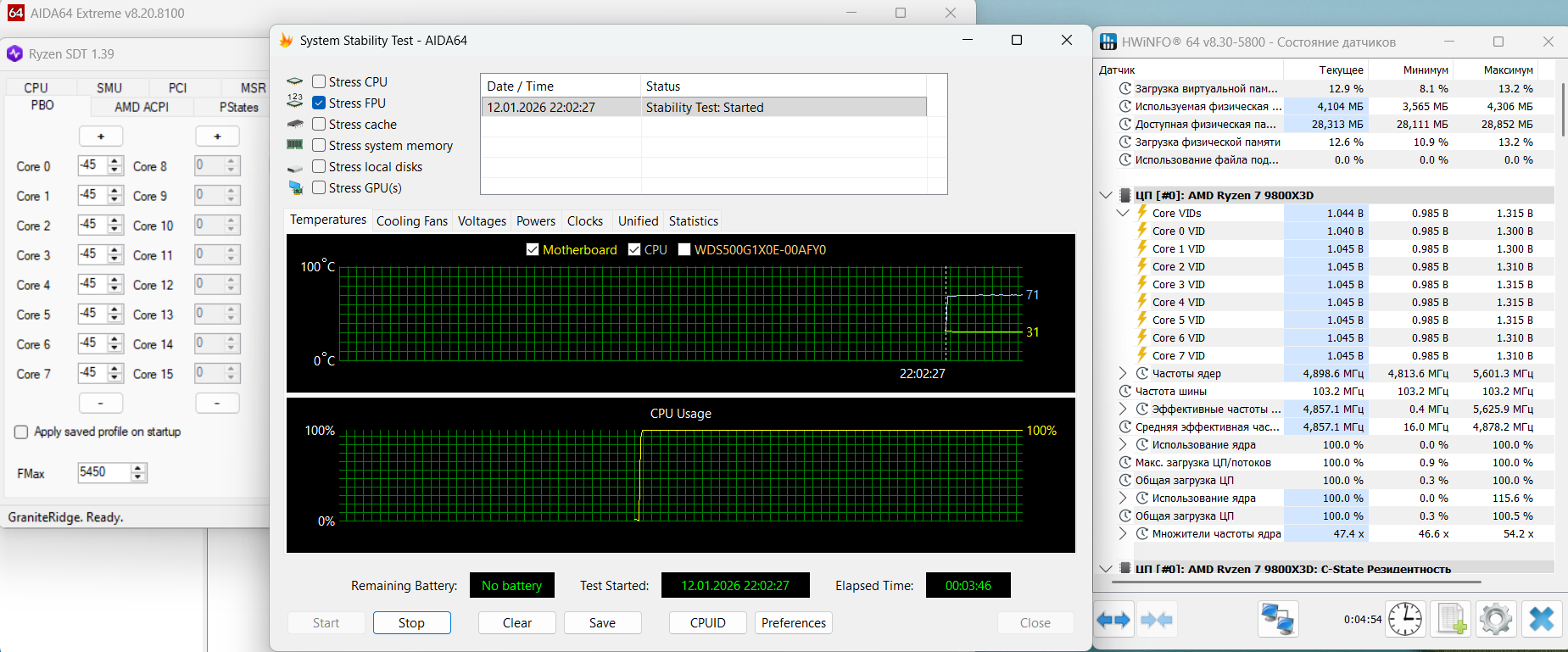Screen dimensions: 1568x652
Task: Enable the Stress cache checkbox
Action: [x=319, y=124]
